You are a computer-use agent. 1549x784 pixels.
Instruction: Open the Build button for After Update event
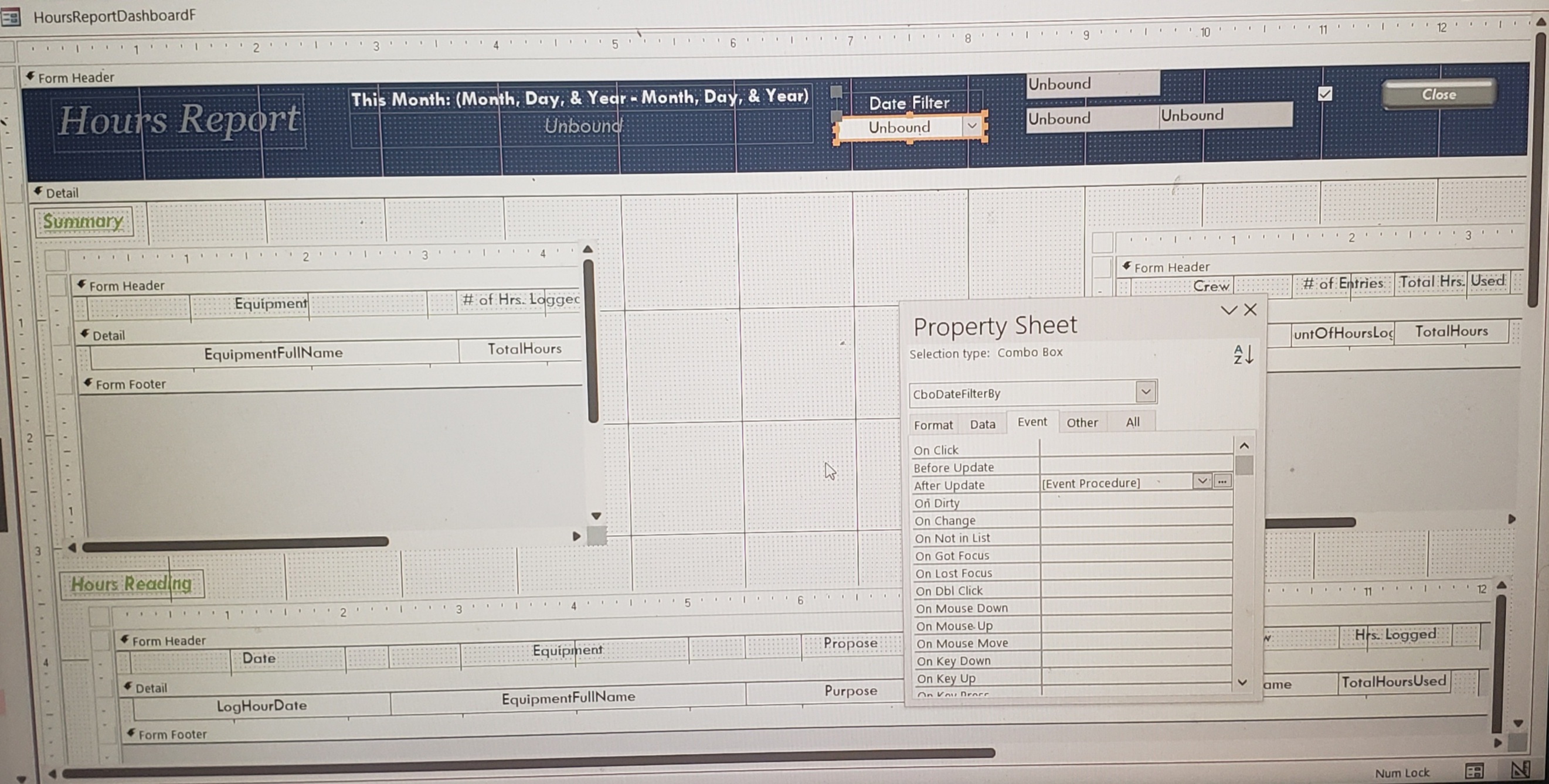(x=1222, y=481)
